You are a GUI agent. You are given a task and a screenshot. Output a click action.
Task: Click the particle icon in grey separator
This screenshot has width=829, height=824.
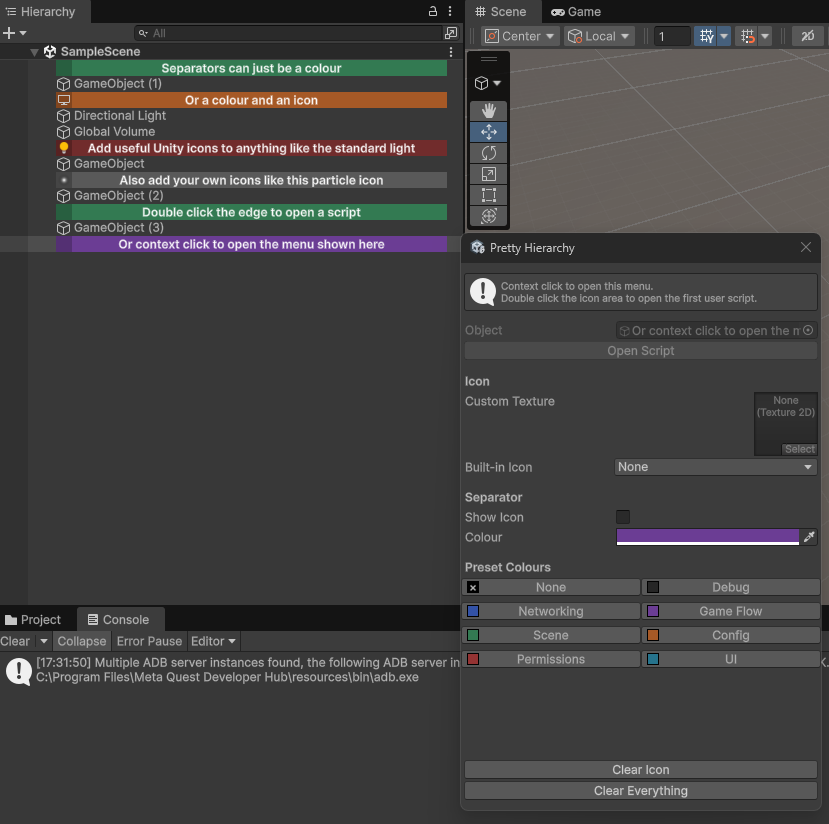point(63,180)
